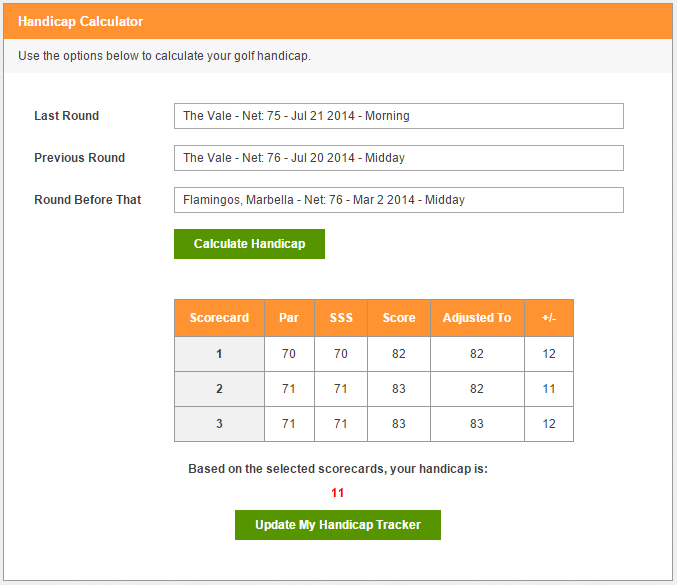Click the red handicap result 11
Viewport: 677px width, 585px height.
tap(338, 493)
